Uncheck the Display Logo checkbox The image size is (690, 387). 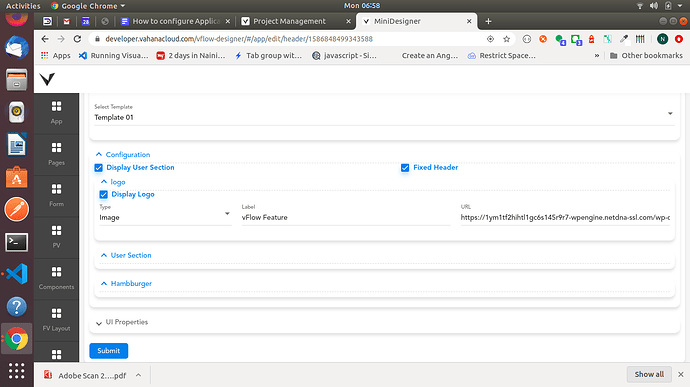[x=103, y=195]
